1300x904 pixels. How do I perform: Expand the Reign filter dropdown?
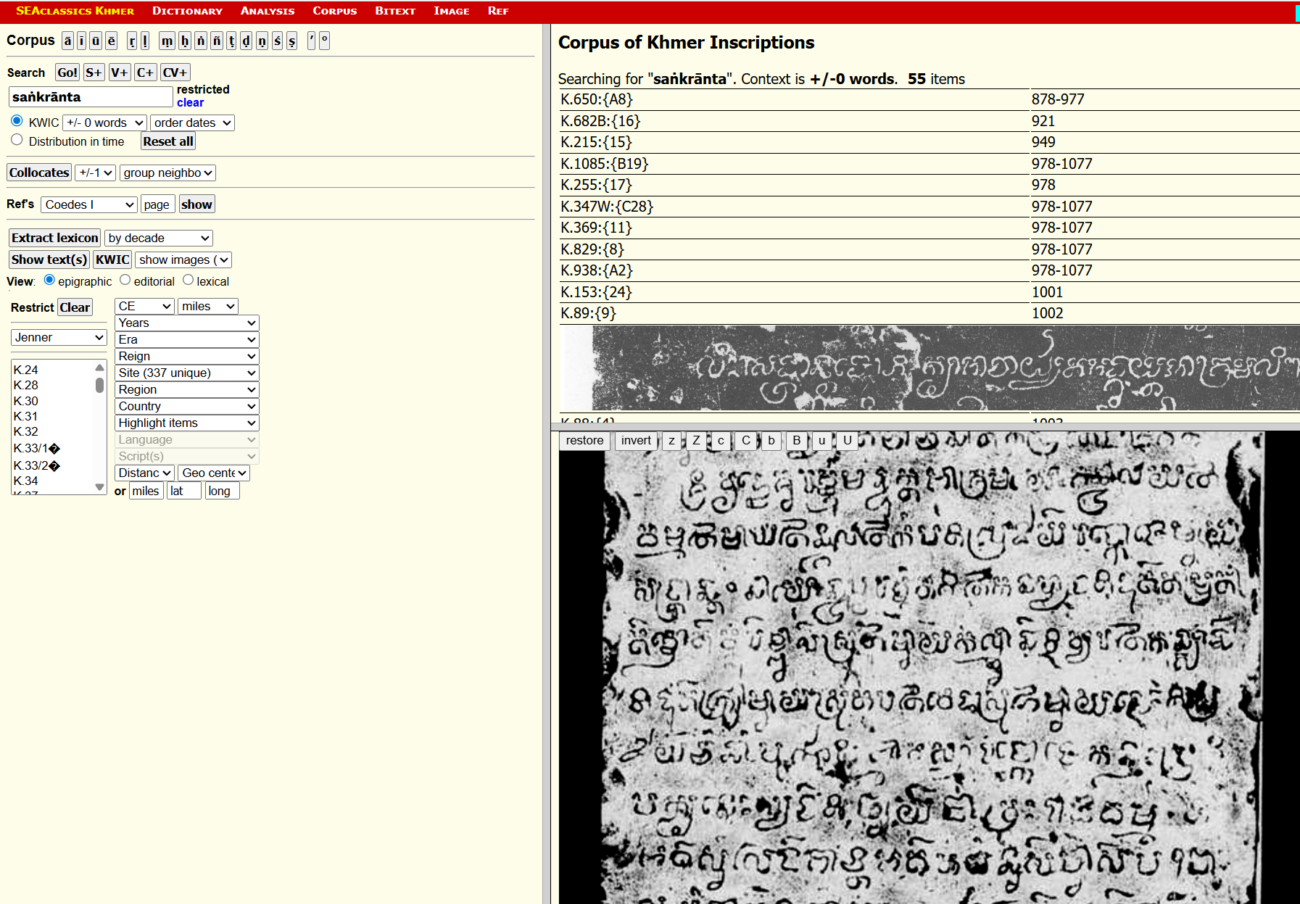point(186,356)
